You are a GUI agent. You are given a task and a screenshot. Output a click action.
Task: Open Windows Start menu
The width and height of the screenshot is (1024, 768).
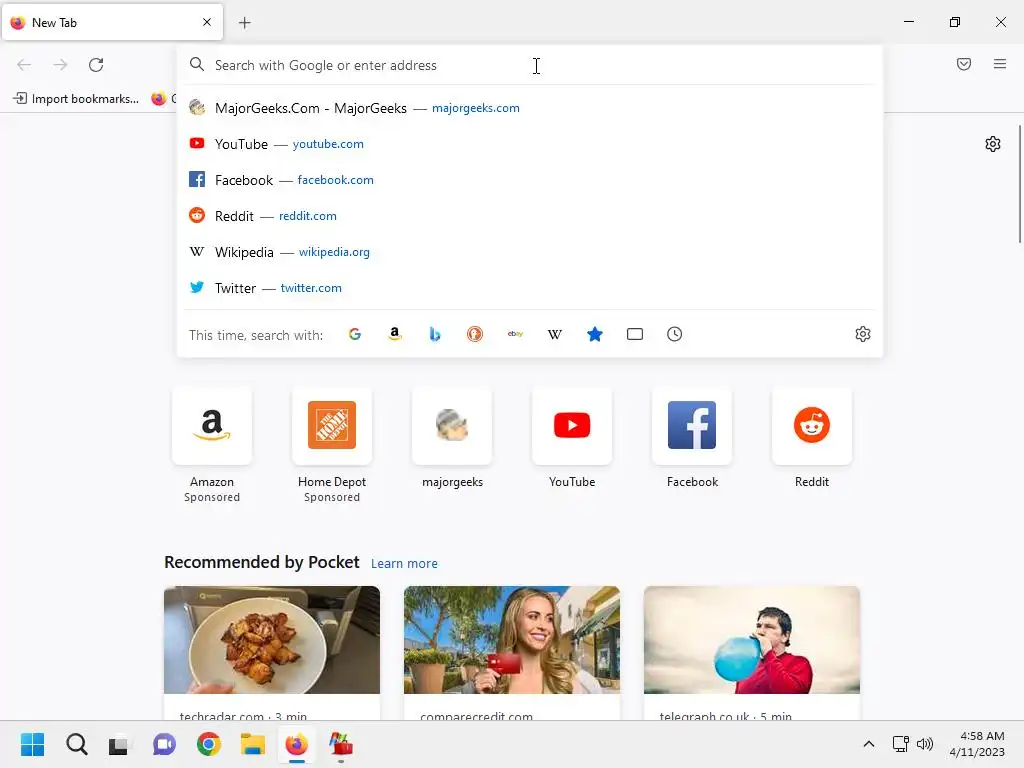tap(32, 744)
